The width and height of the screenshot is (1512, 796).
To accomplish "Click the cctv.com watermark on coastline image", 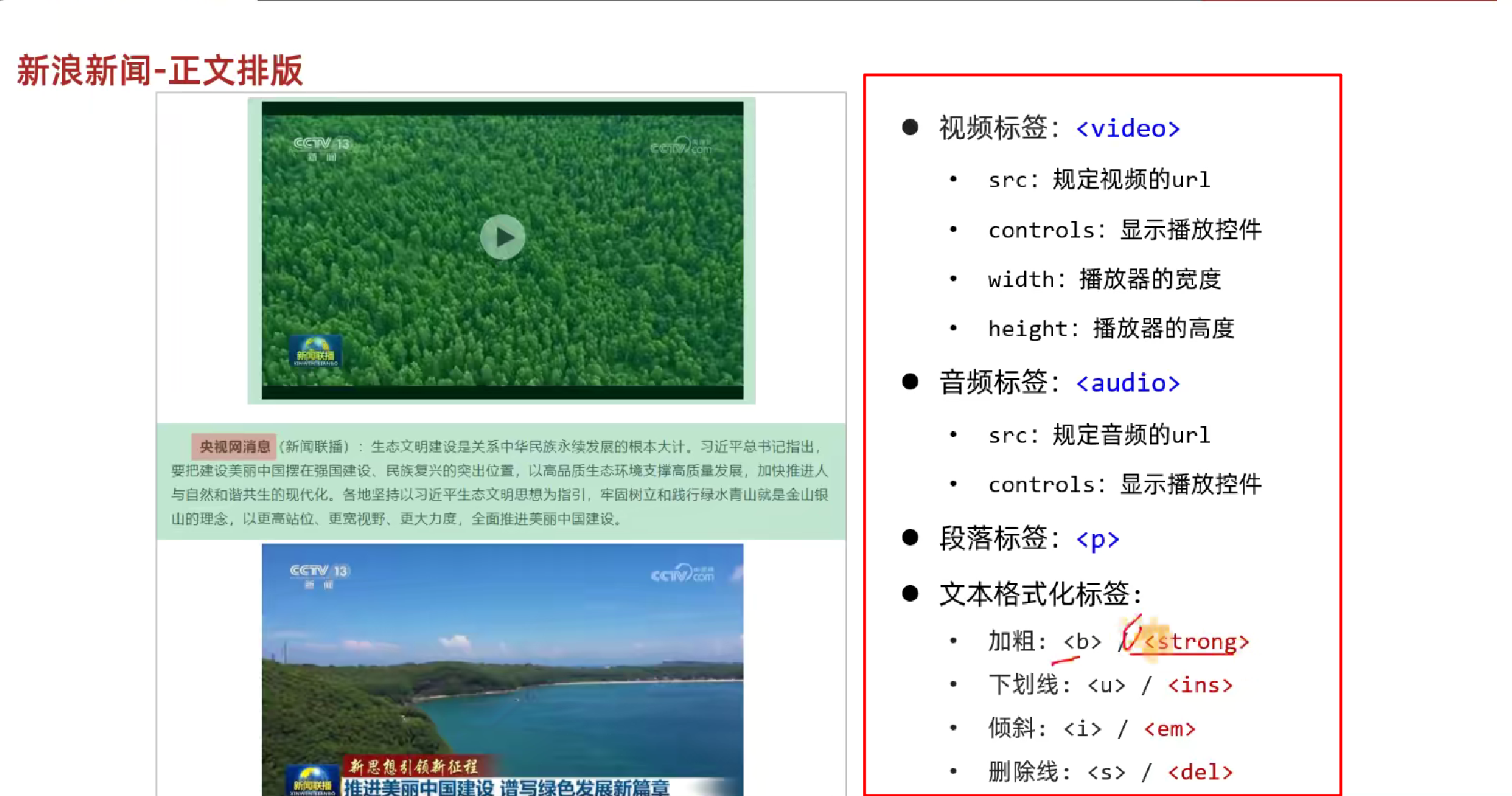I will pyautogui.click(x=682, y=574).
